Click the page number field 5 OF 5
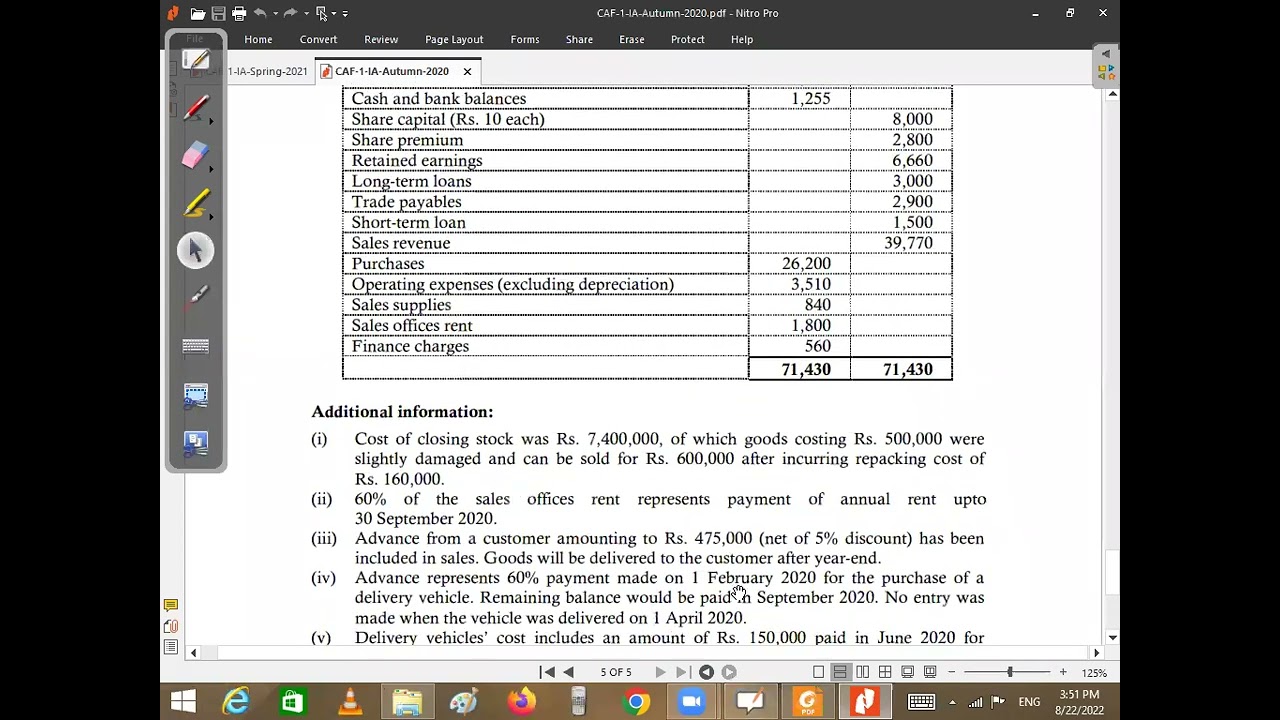The width and height of the screenshot is (1280, 720). coord(616,672)
